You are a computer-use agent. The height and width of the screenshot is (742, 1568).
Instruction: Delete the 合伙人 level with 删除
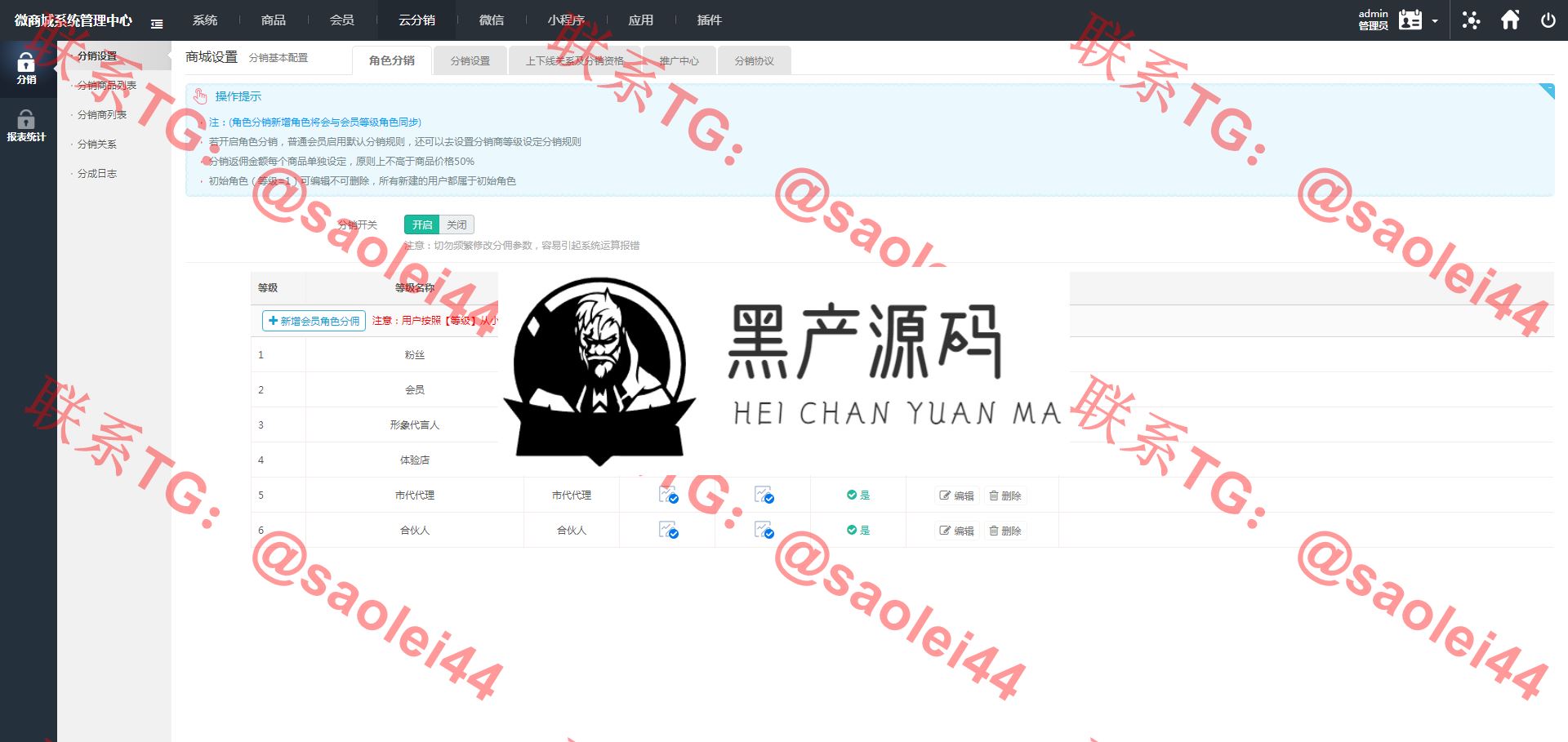tap(1005, 531)
